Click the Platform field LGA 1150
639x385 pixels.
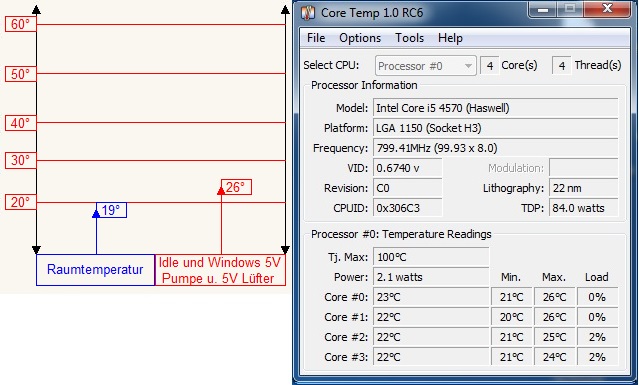(496, 128)
